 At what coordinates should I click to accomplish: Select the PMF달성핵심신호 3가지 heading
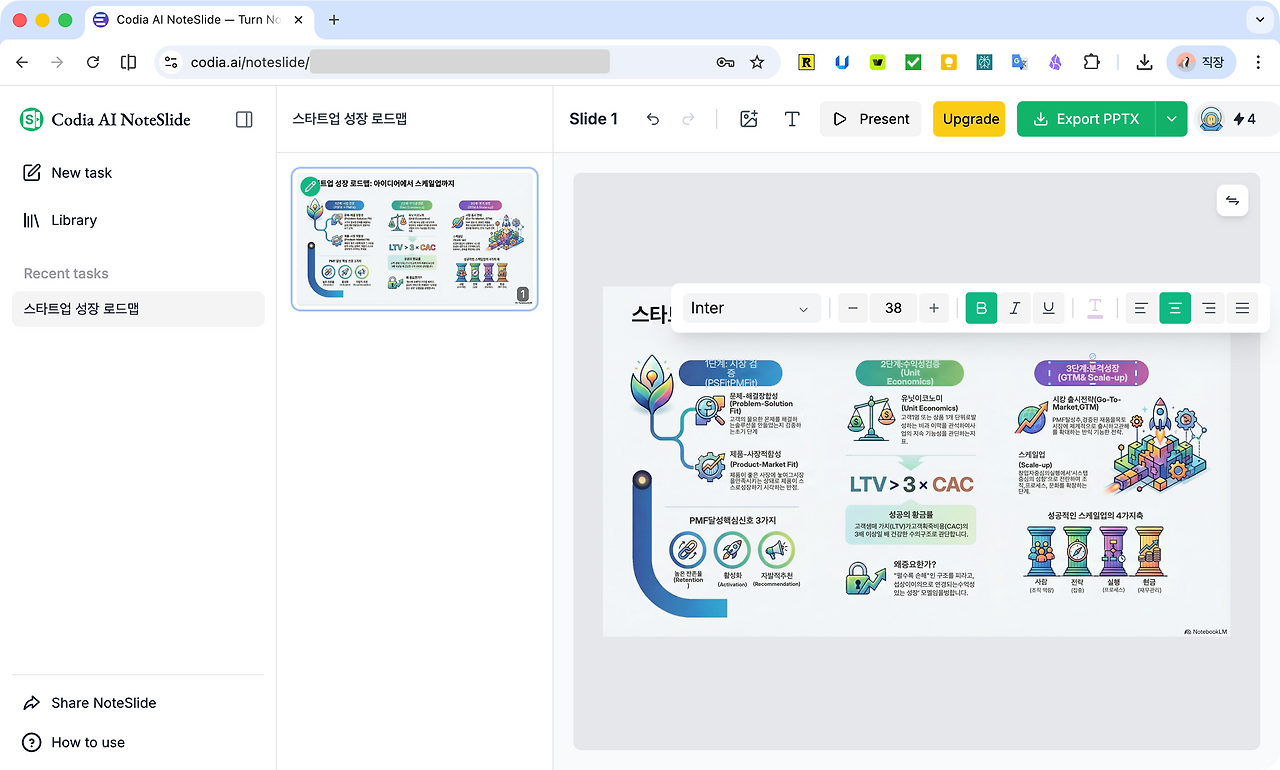732,520
